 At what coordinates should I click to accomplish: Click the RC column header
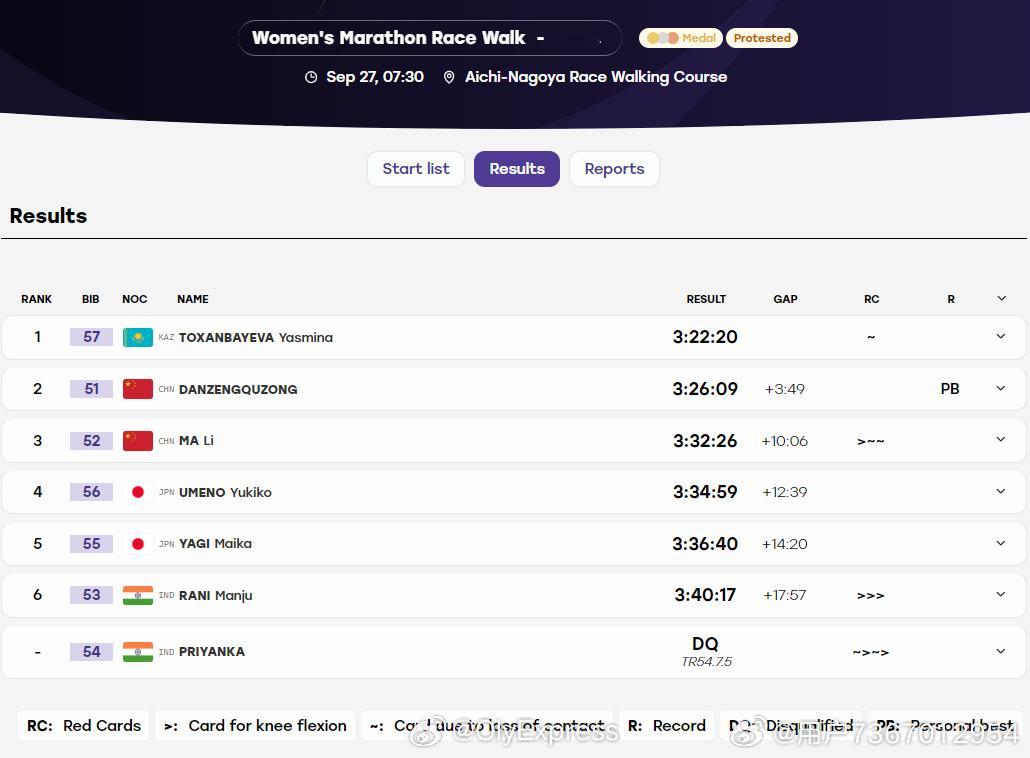pos(871,299)
